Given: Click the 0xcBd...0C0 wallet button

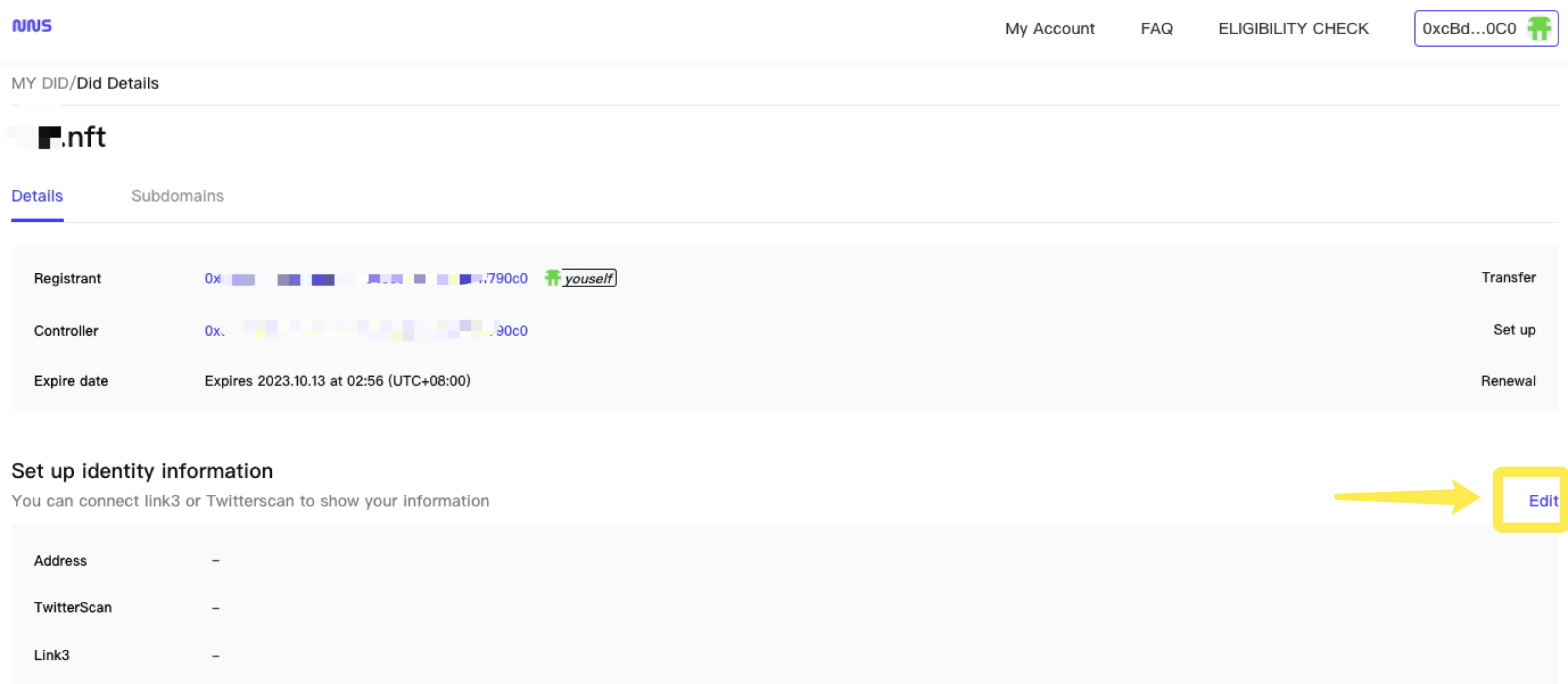Looking at the screenshot, I should pyautogui.click(x=1469, y=28).
